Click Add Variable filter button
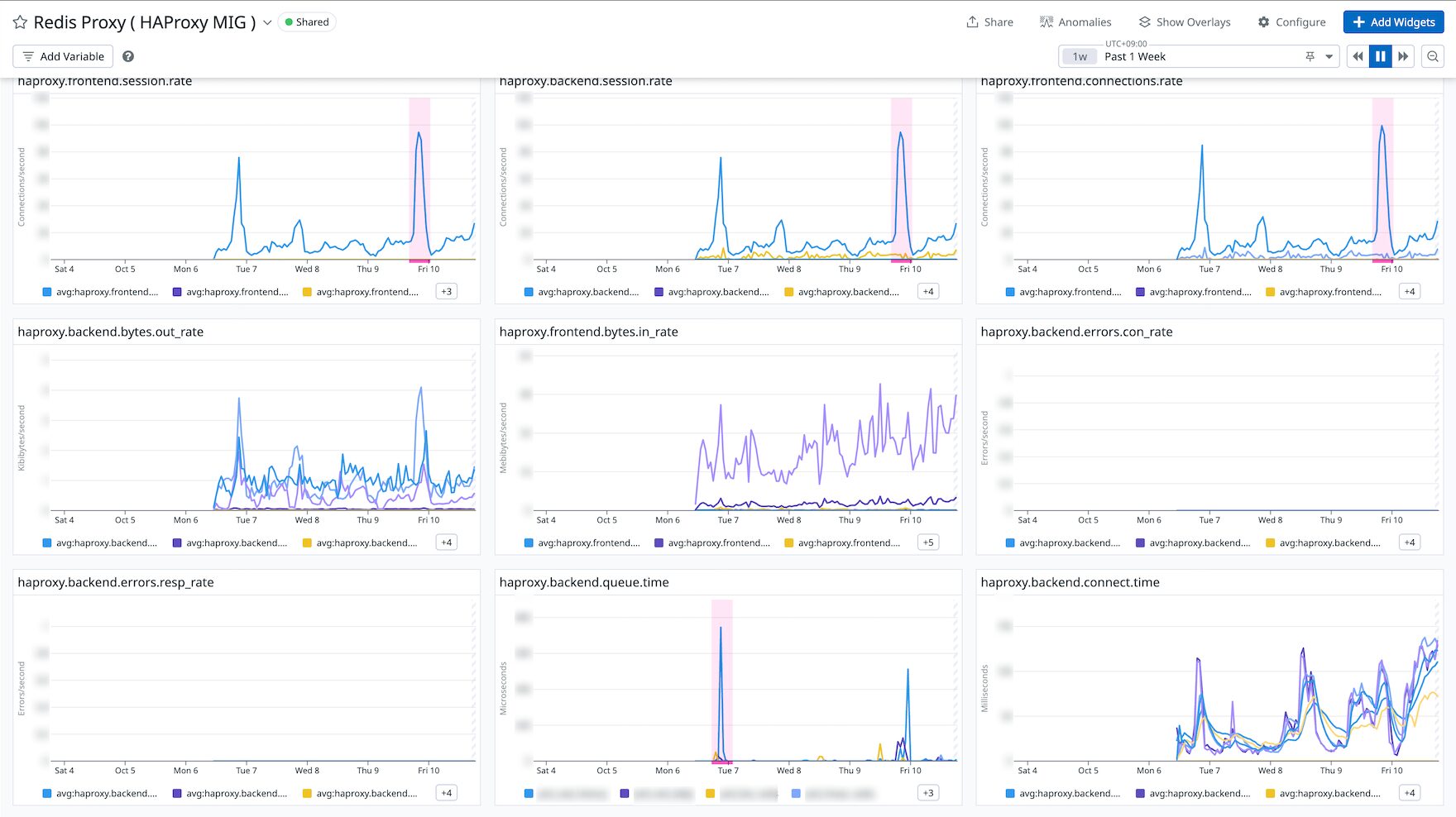The width and height of the screenshot is (1456, 817). point(63,56)
